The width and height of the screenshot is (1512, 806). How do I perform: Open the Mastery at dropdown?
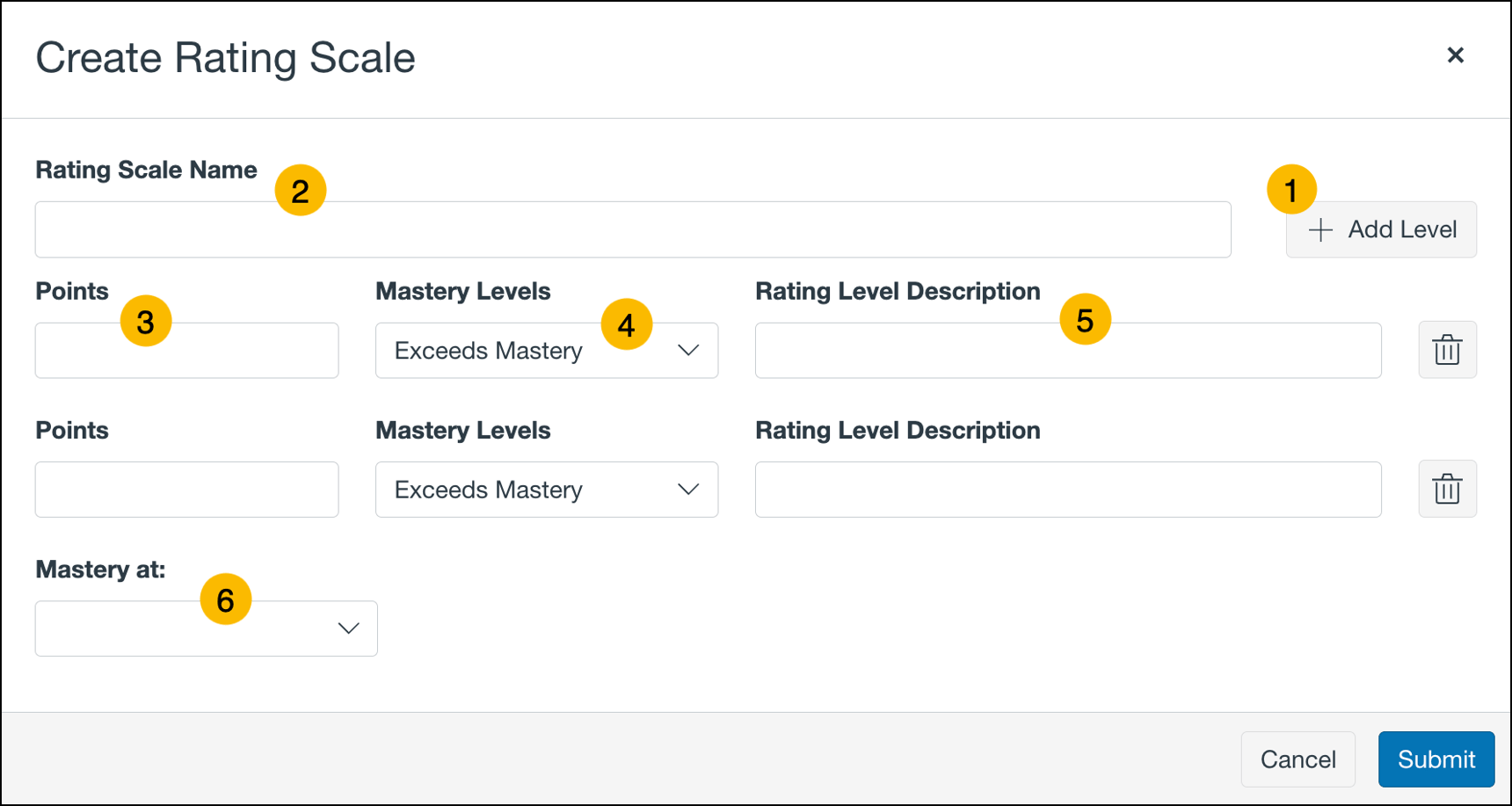pyautogui.click(x=206, y=628)
